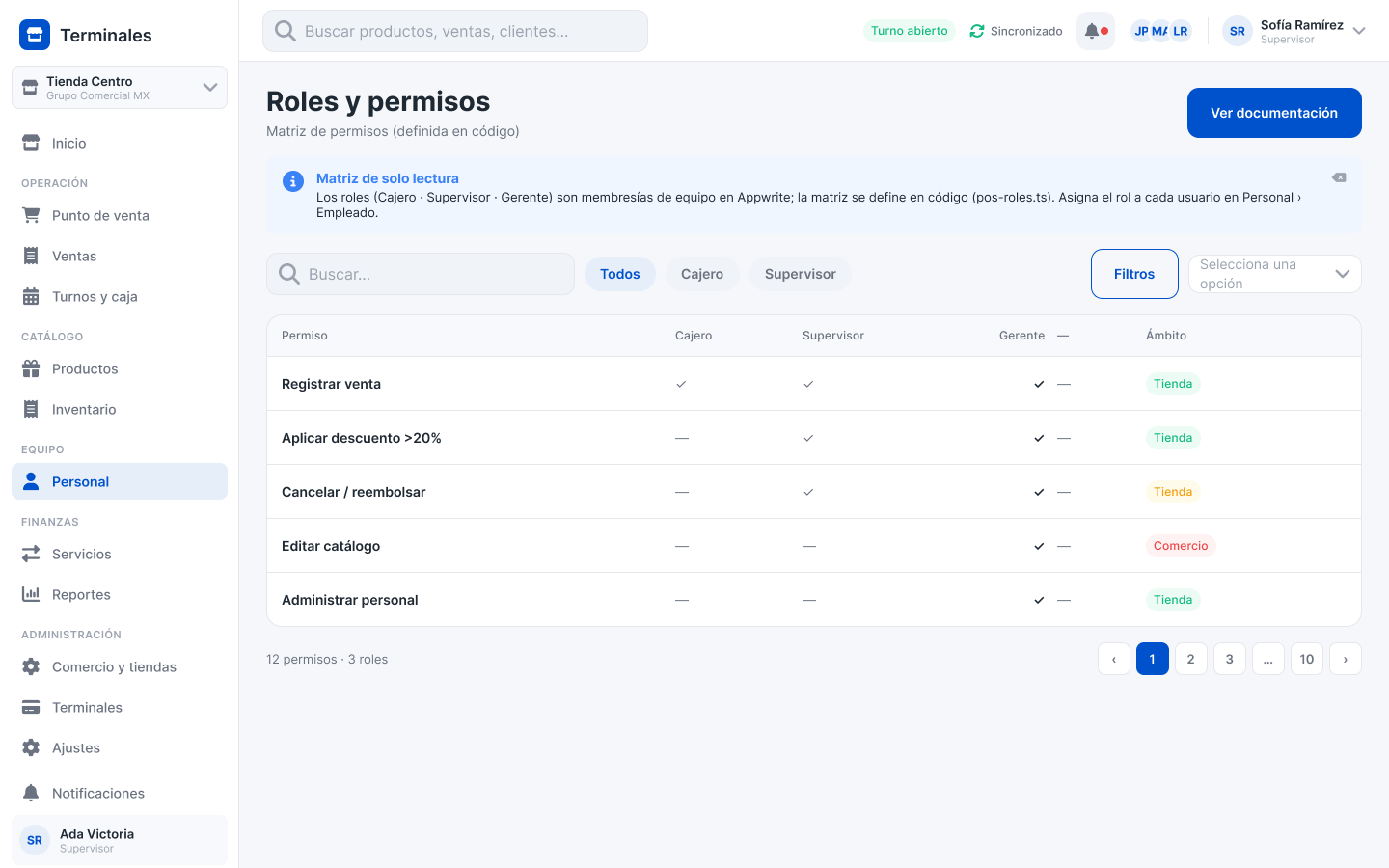Open Reportes chart icon in sidebar
Viewport: 1389px width, 868px height.
[x=31, y=594]
